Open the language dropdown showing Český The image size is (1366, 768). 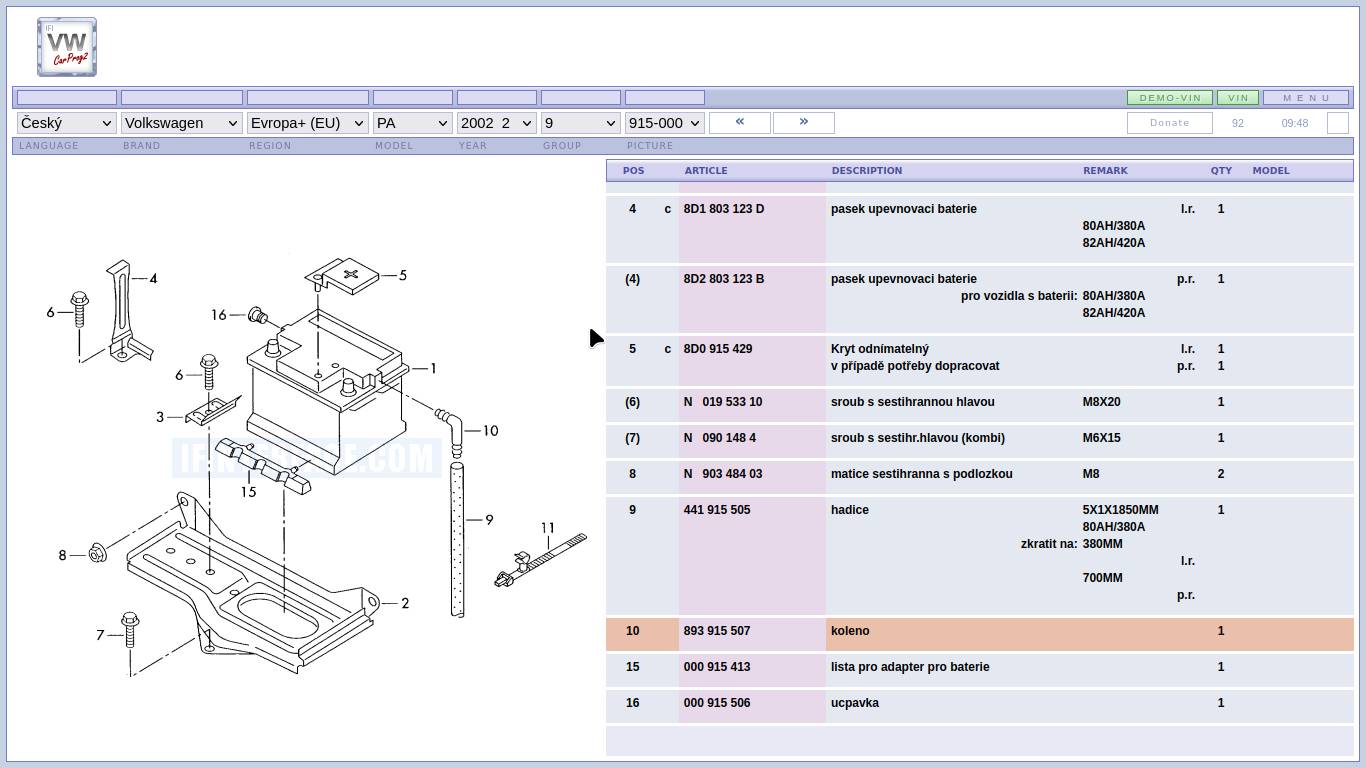(x=67, y=123)
